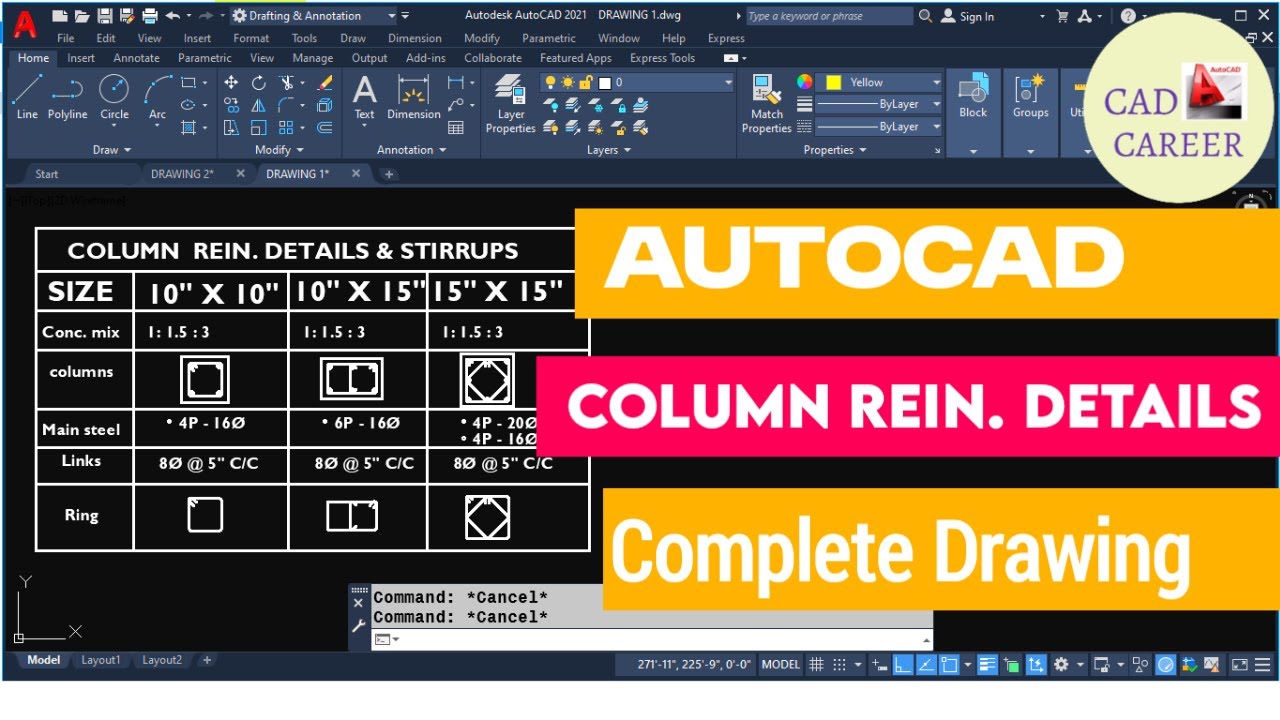Toggle polar tracking in status bar
The width and height of the screenshot is (1280, 720).
pyautogui.click(x=925, y=664)
